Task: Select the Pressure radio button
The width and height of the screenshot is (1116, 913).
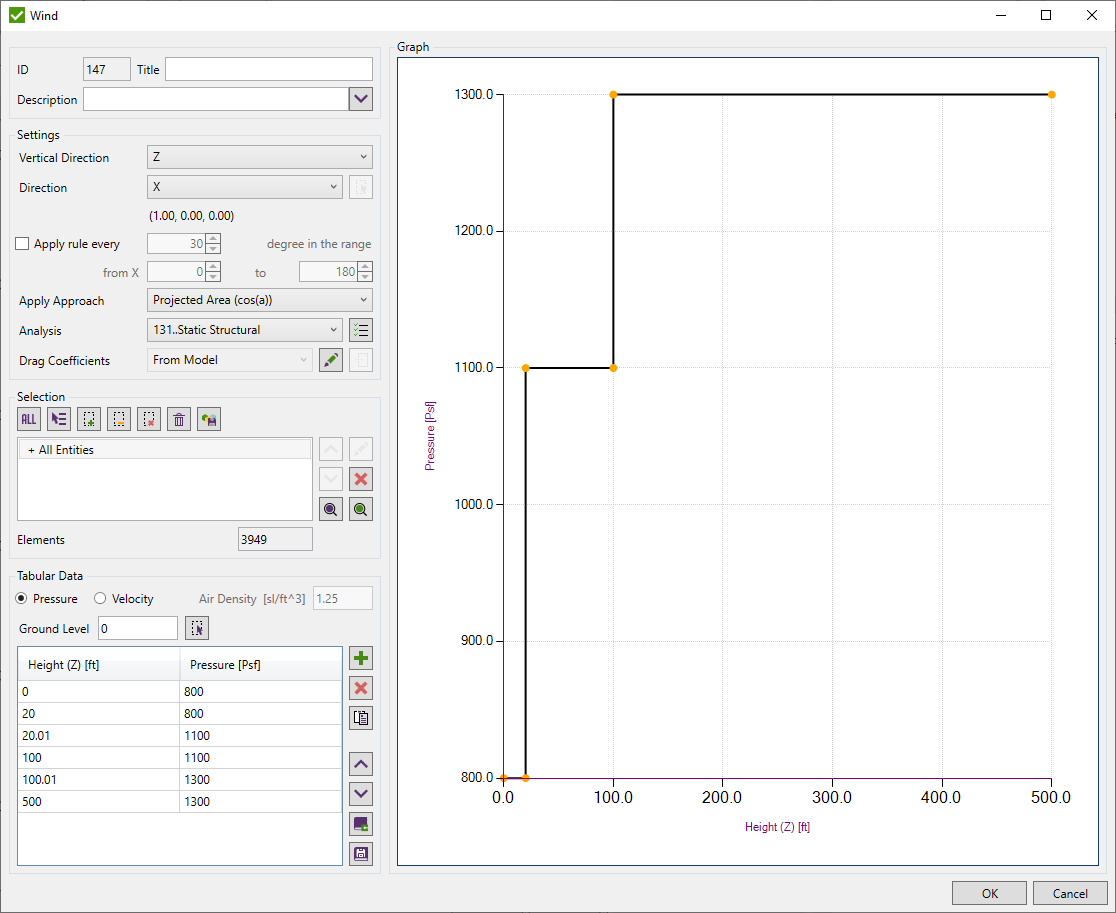Action: (x=22, y=598)
